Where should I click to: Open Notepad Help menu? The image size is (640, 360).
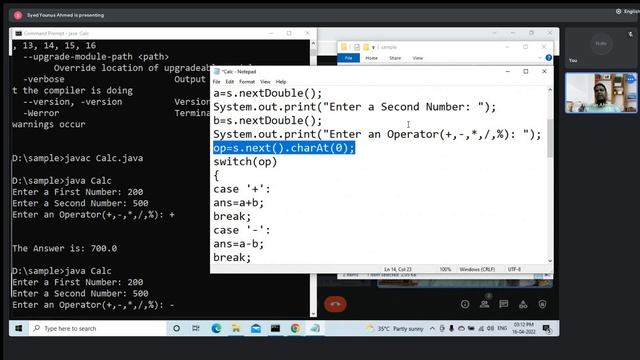pos(281,82)
